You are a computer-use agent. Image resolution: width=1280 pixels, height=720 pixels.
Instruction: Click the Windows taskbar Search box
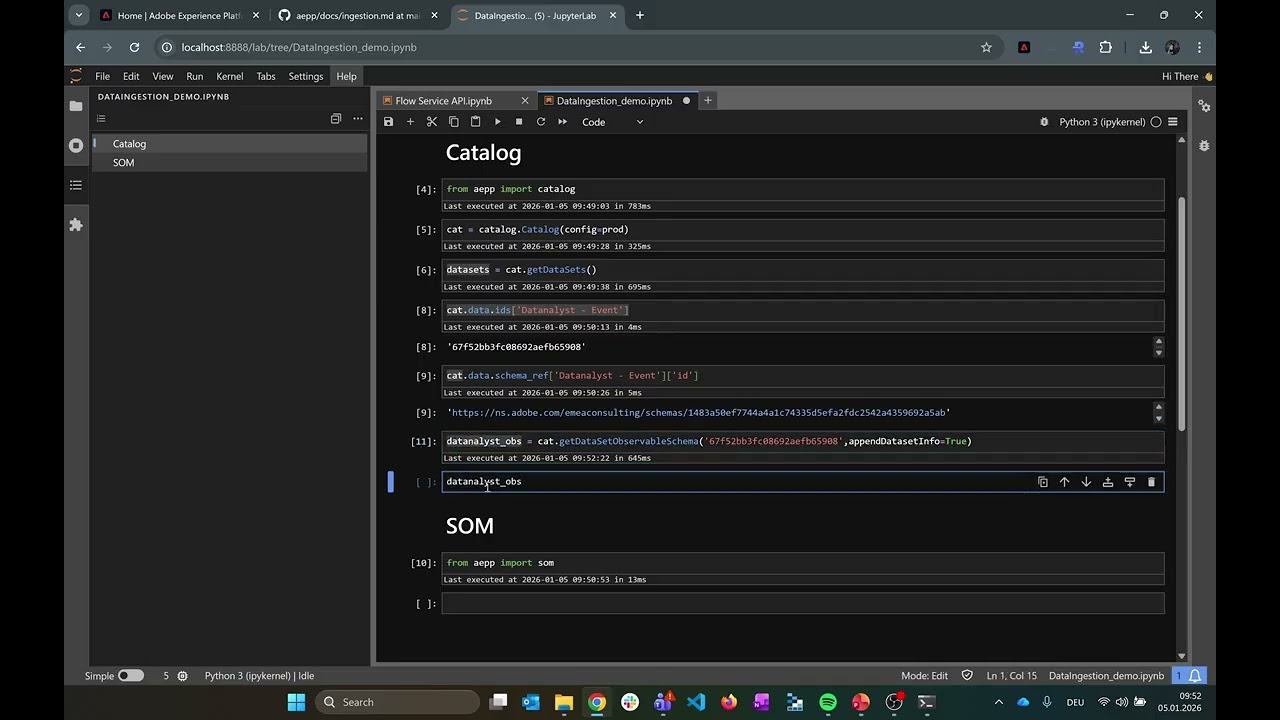398,702
